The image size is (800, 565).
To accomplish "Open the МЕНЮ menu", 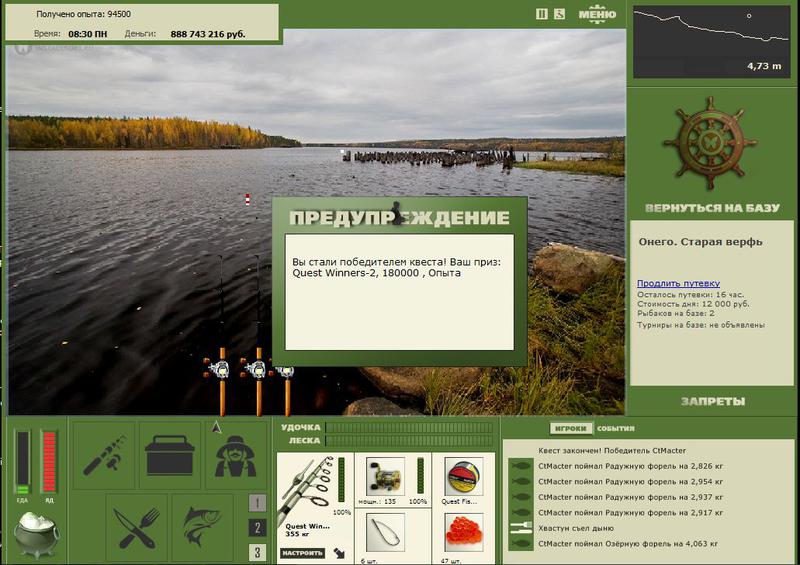I will [x=597, y=13].
